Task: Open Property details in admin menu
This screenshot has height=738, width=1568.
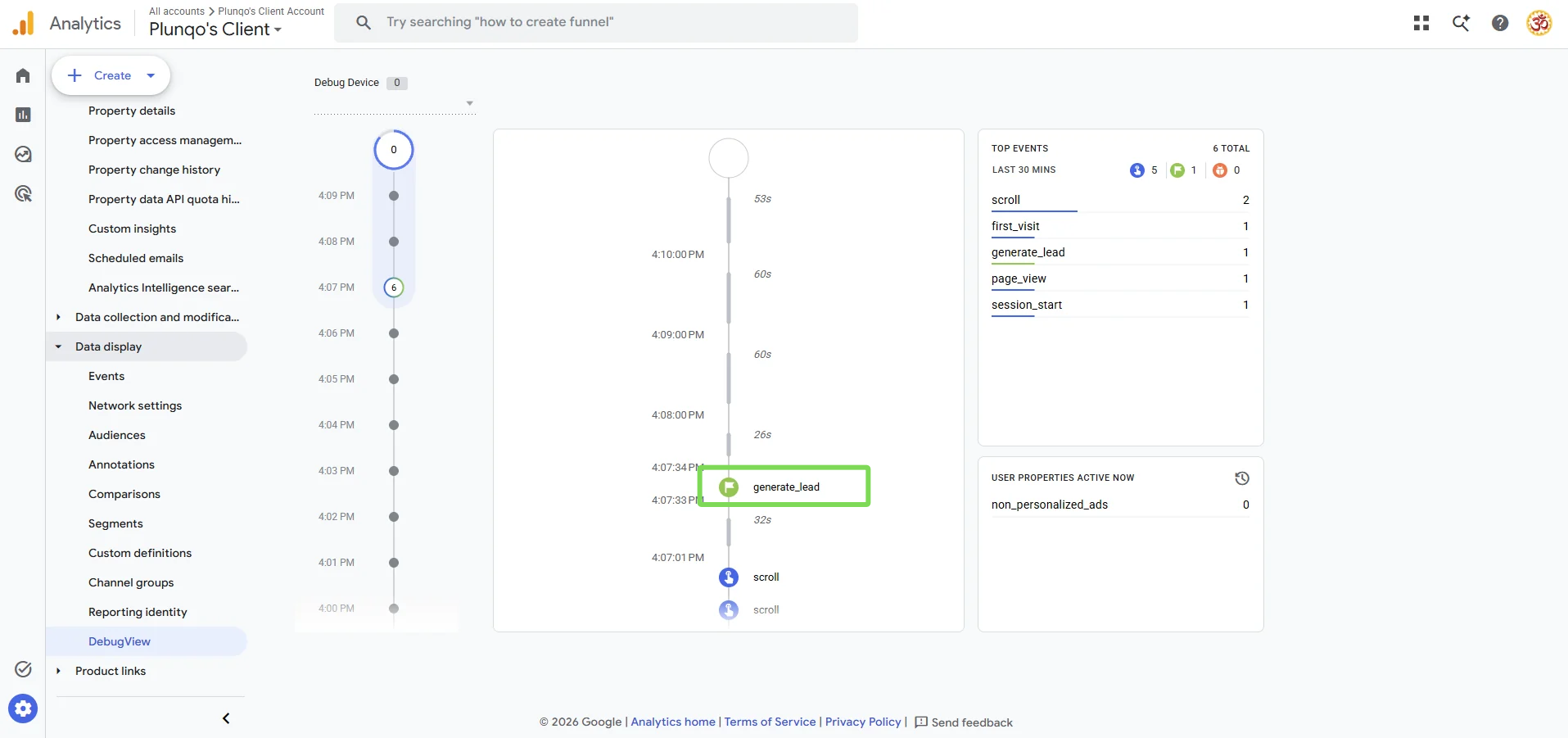Action: point(132,111)
